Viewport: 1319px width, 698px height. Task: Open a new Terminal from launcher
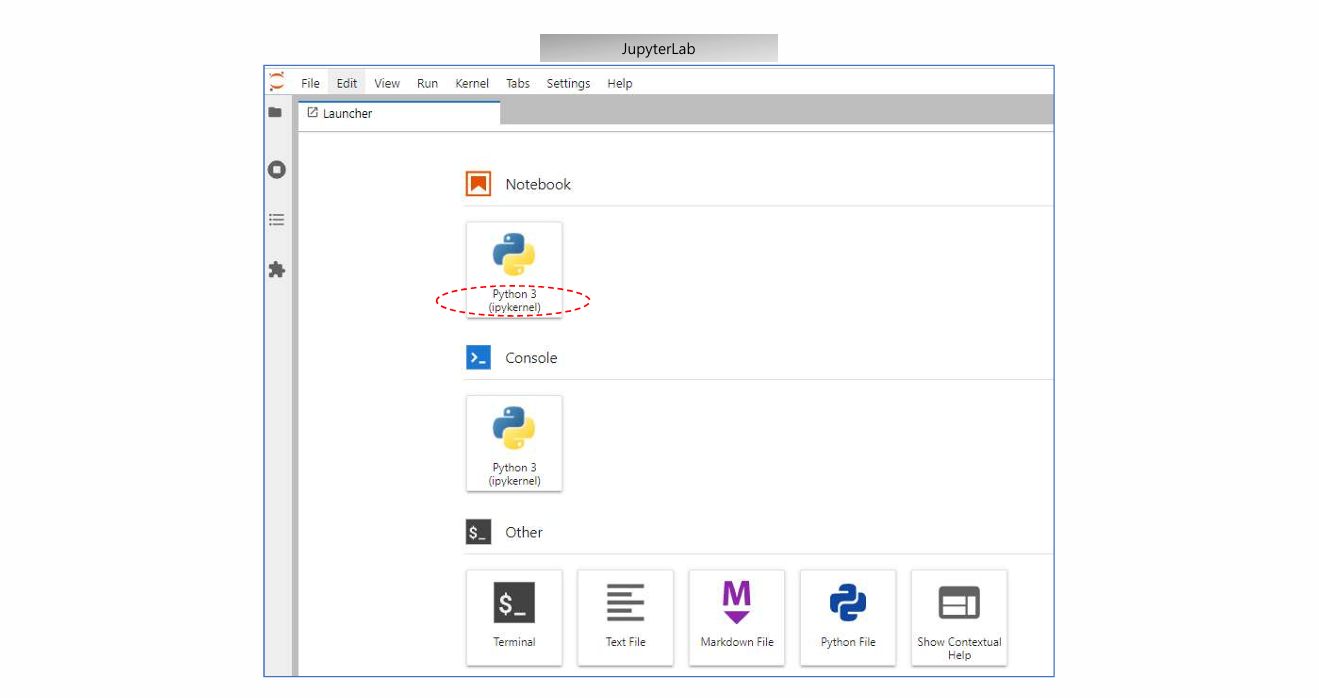point(514,617)
